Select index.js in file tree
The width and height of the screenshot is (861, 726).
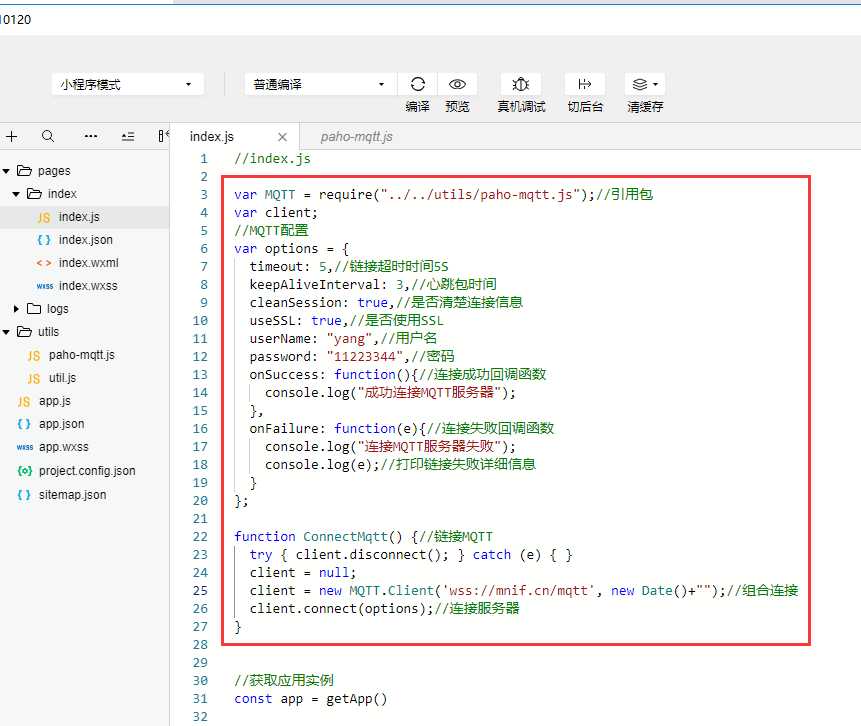pos(79,217)
